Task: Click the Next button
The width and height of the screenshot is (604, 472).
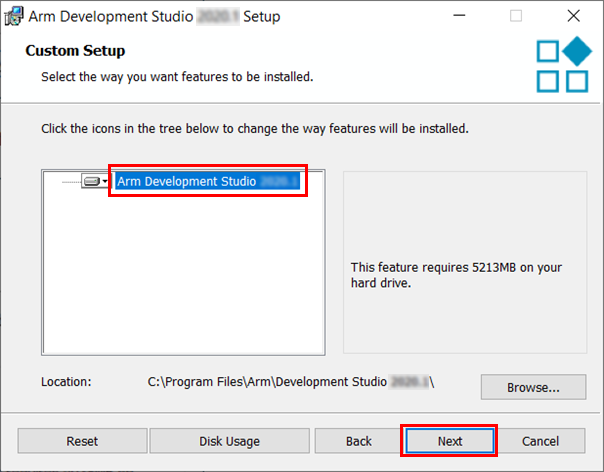Action: [450, 441]
